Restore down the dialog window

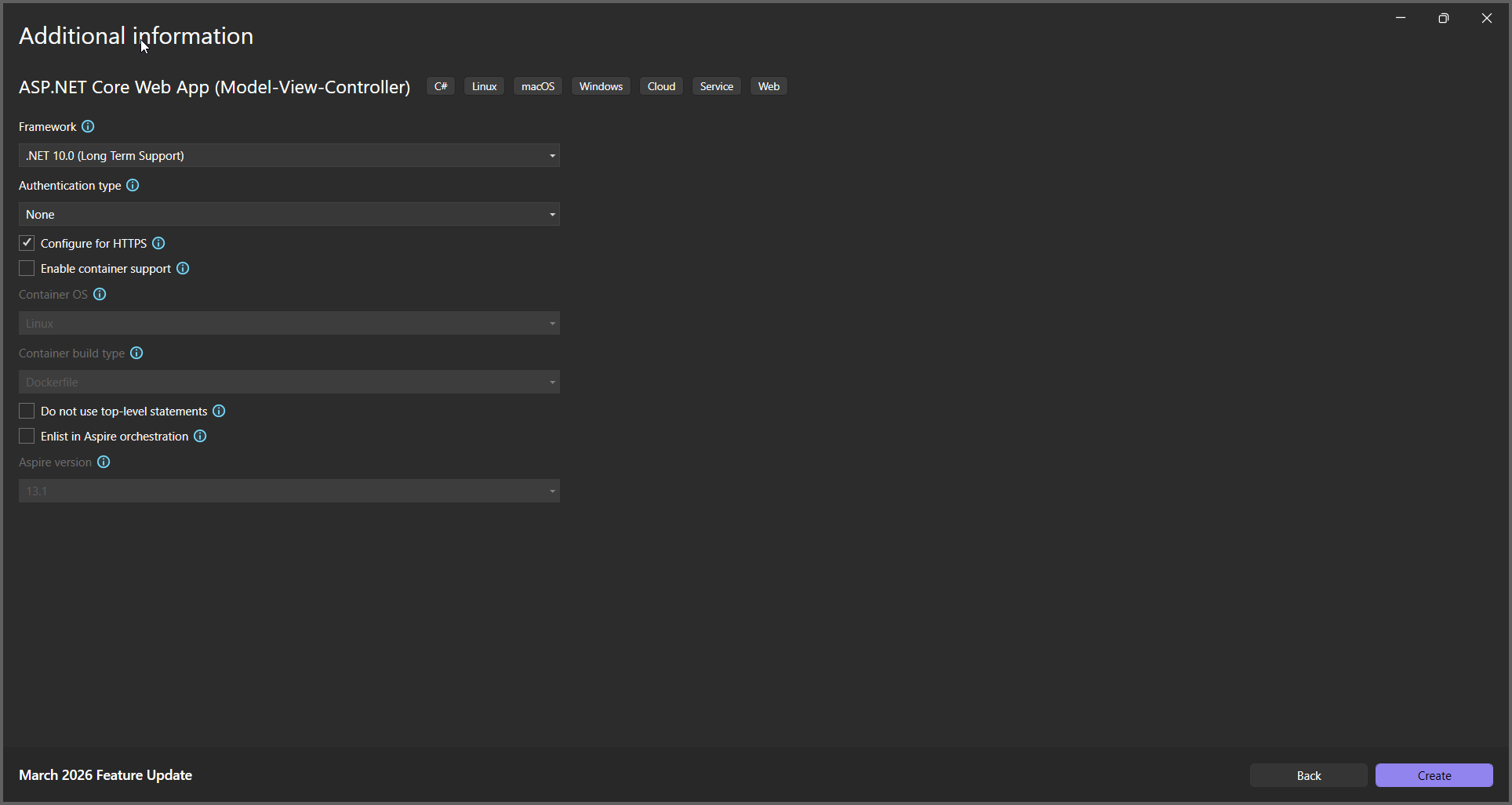click(x=1443, y=18)
